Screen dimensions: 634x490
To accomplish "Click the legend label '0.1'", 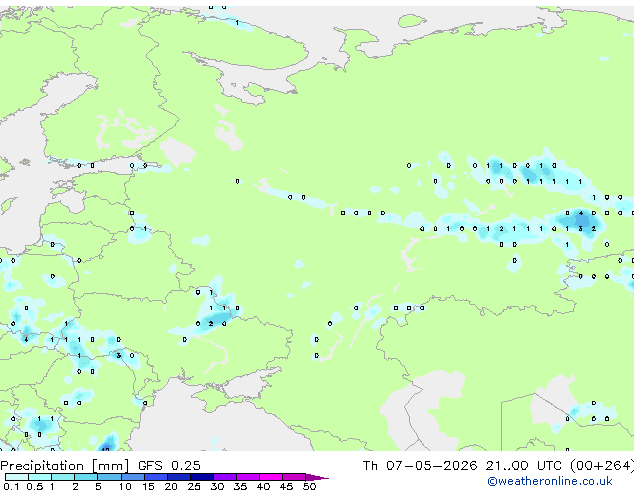I will tap(11, 486).
